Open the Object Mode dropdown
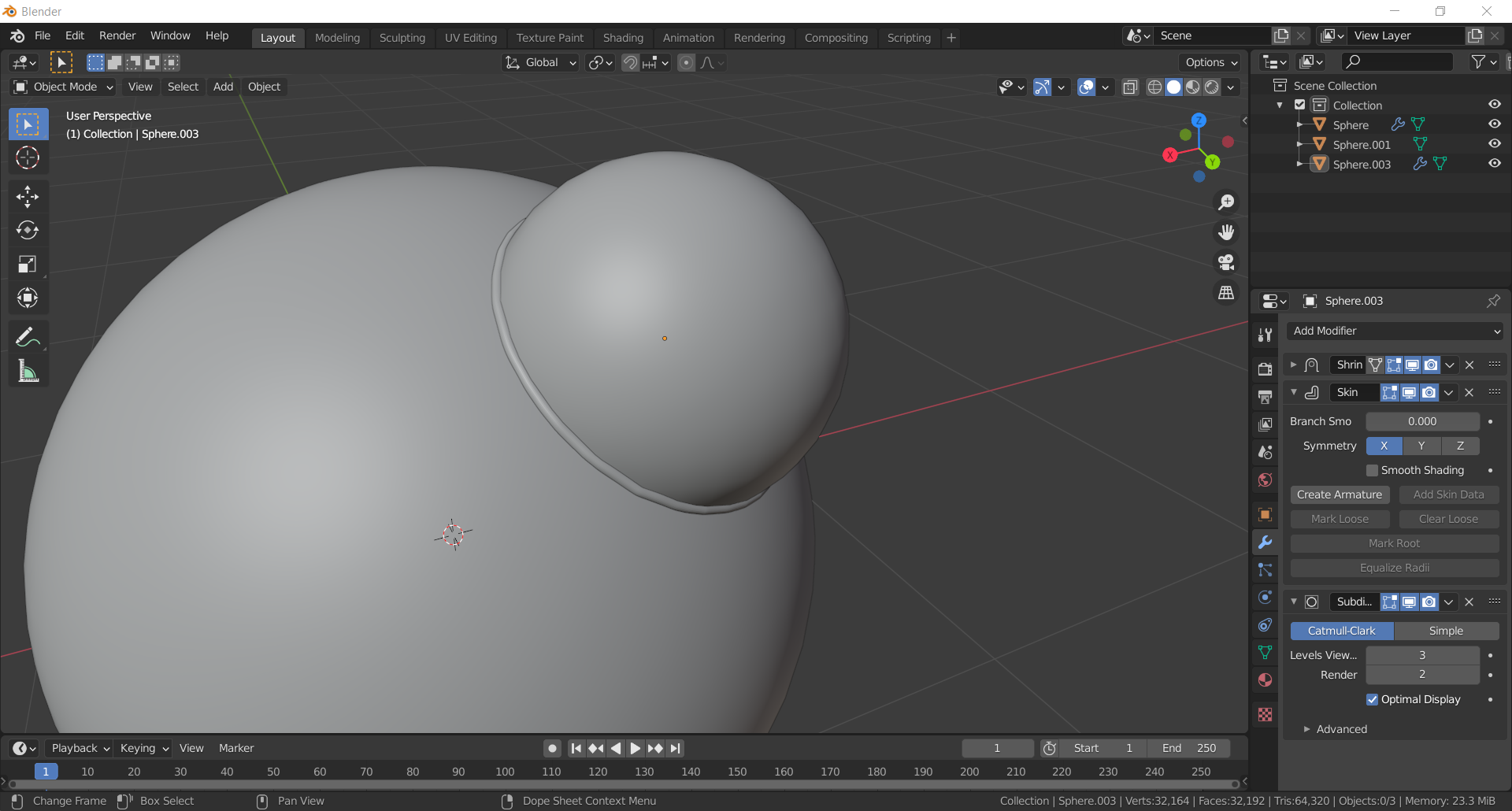This screenshot has width=1512, height=811. point(65,87)
